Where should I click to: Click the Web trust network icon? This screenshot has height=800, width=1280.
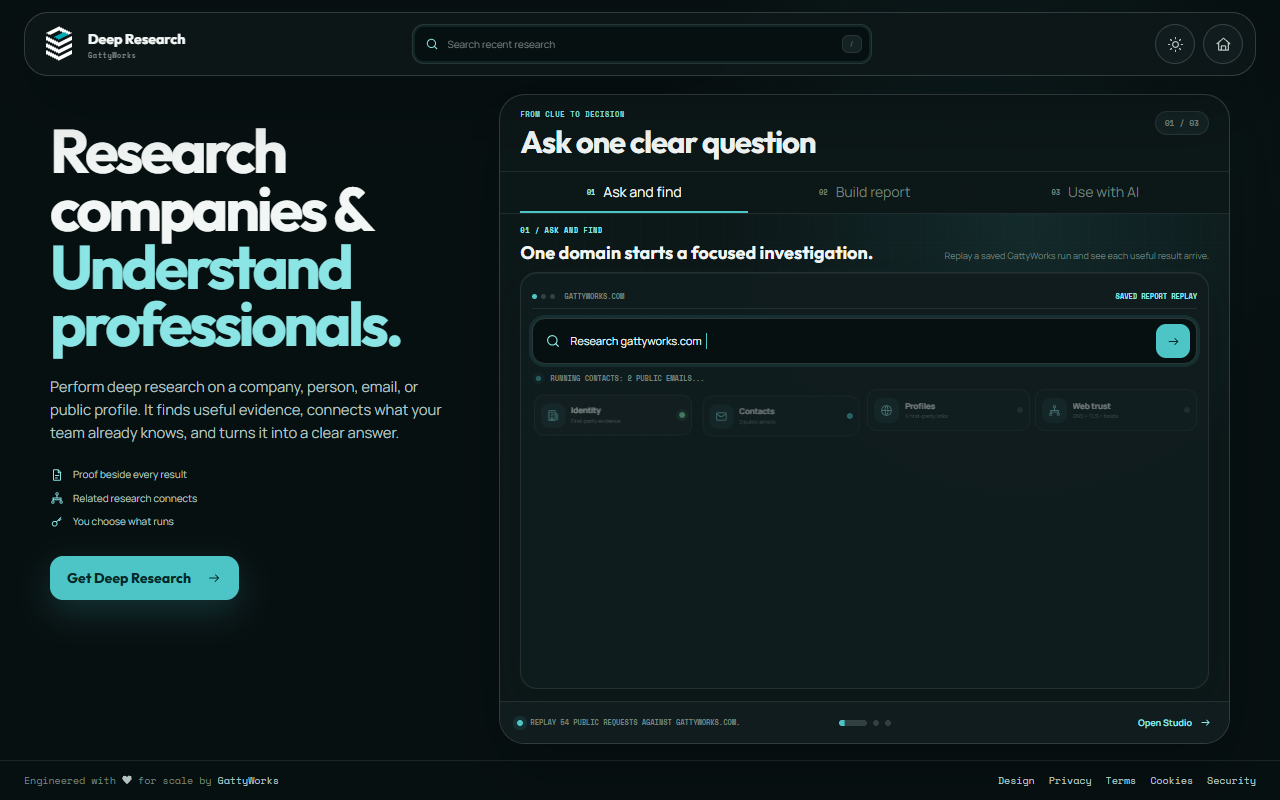pos(1054,410)
